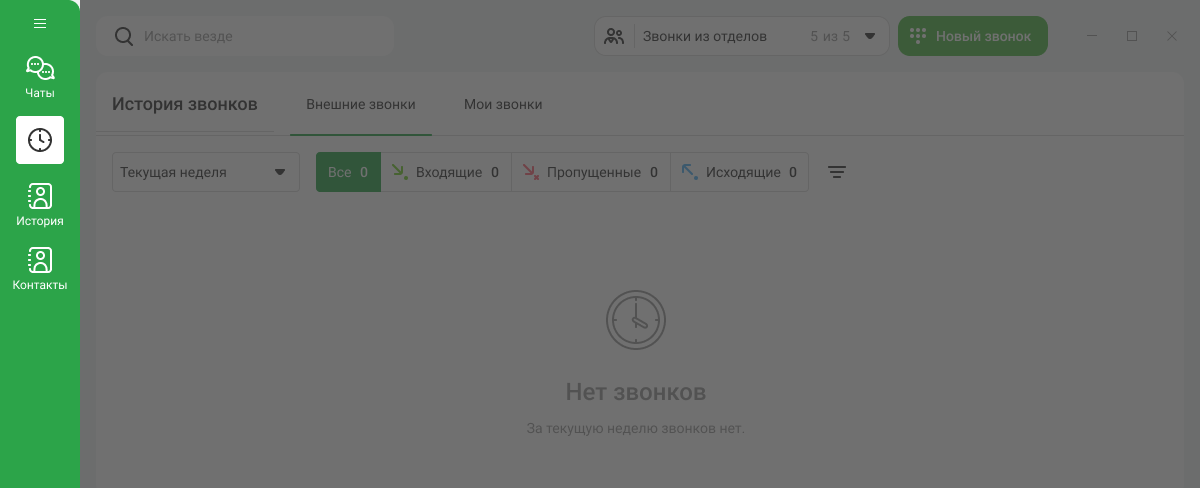Open the filter settings lines icon
The height and width of the screenshot is (488, 1200).
tap(837, 172)
